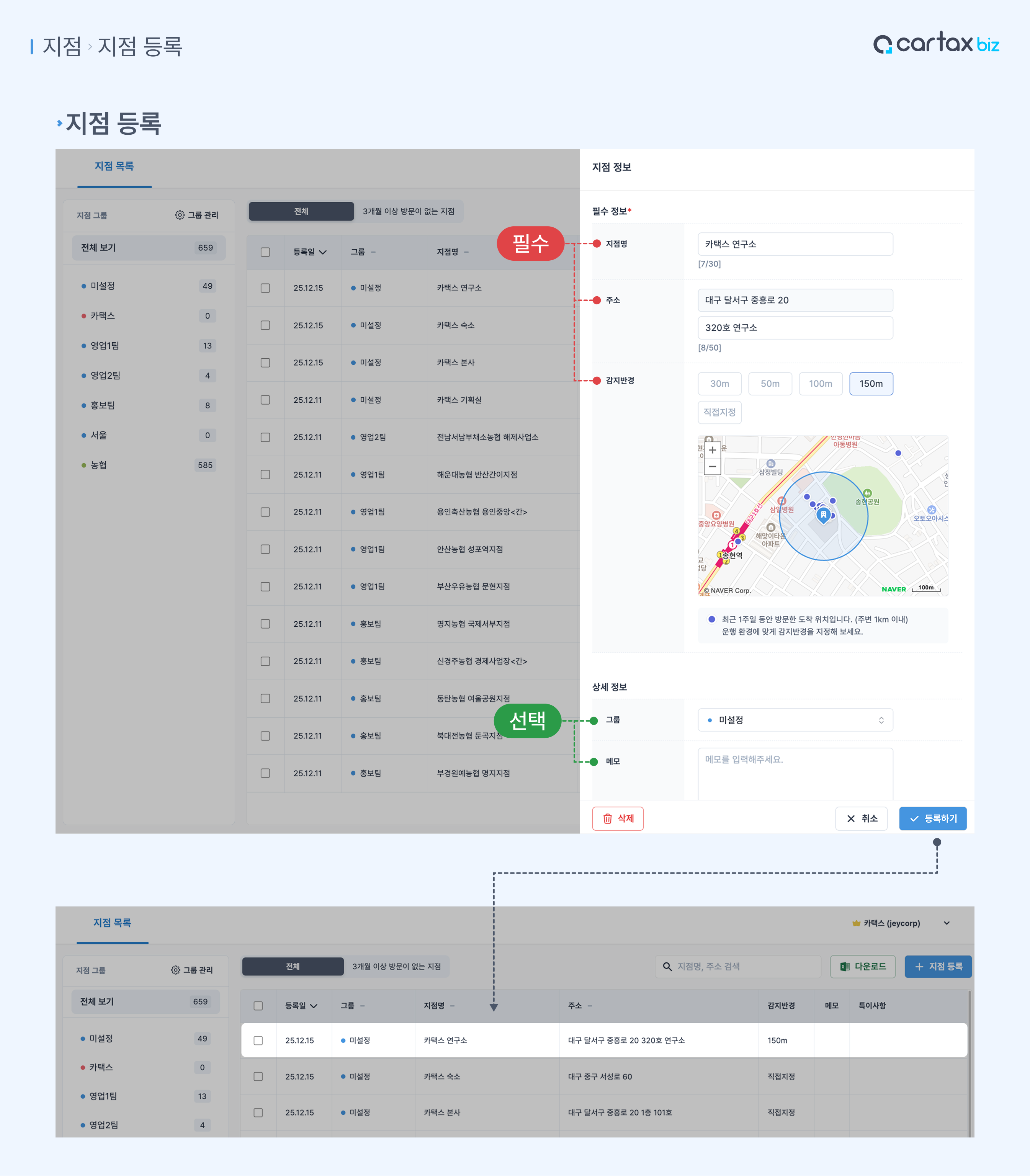Switch to 3개월 이상 방문이 없는 지점 tab
The height and width of the screenshot is (1176, 1030).
tap(408, 211)
